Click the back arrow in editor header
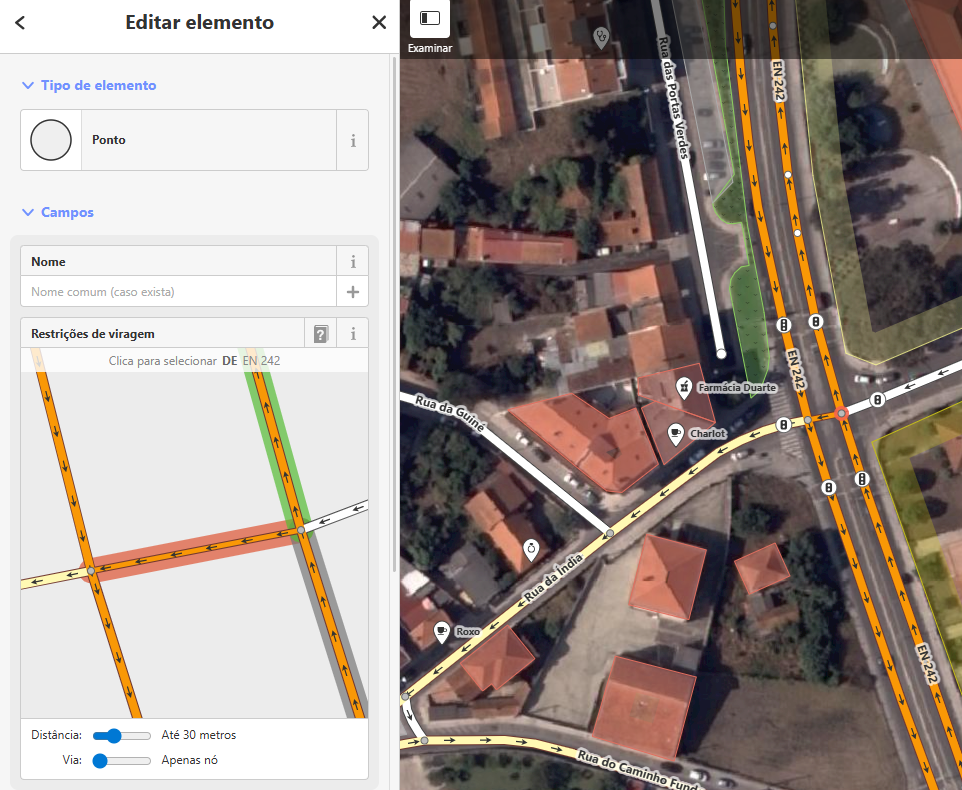Image resolution: width=962 pixels, height=790 pixels. coord(20,23)
